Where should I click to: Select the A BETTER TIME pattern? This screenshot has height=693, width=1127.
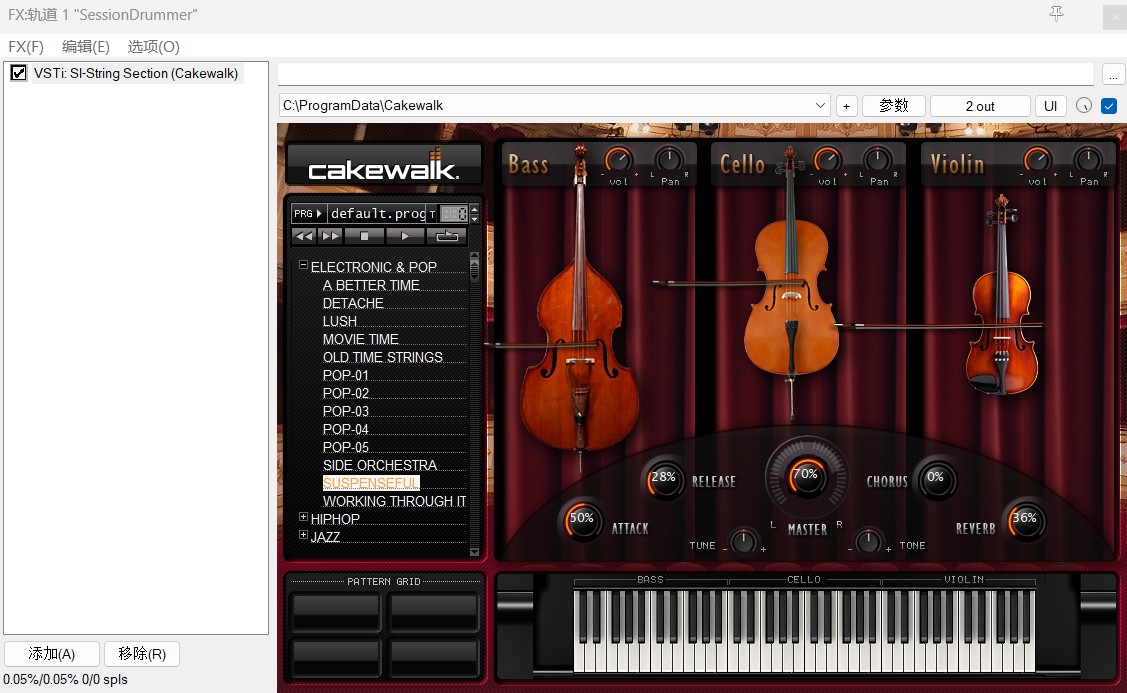[371, 285]
